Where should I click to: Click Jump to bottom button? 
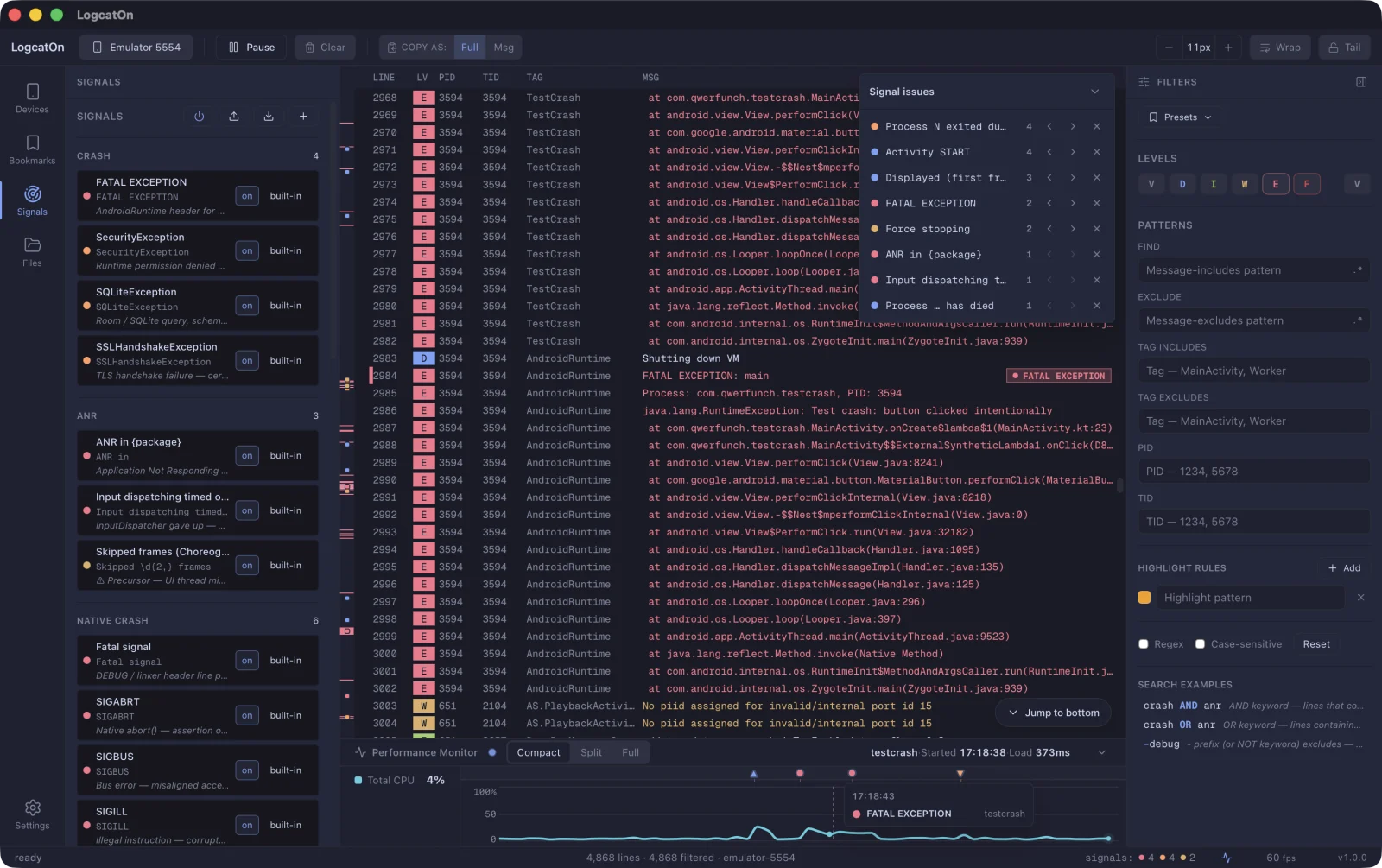coord(1053,713)
